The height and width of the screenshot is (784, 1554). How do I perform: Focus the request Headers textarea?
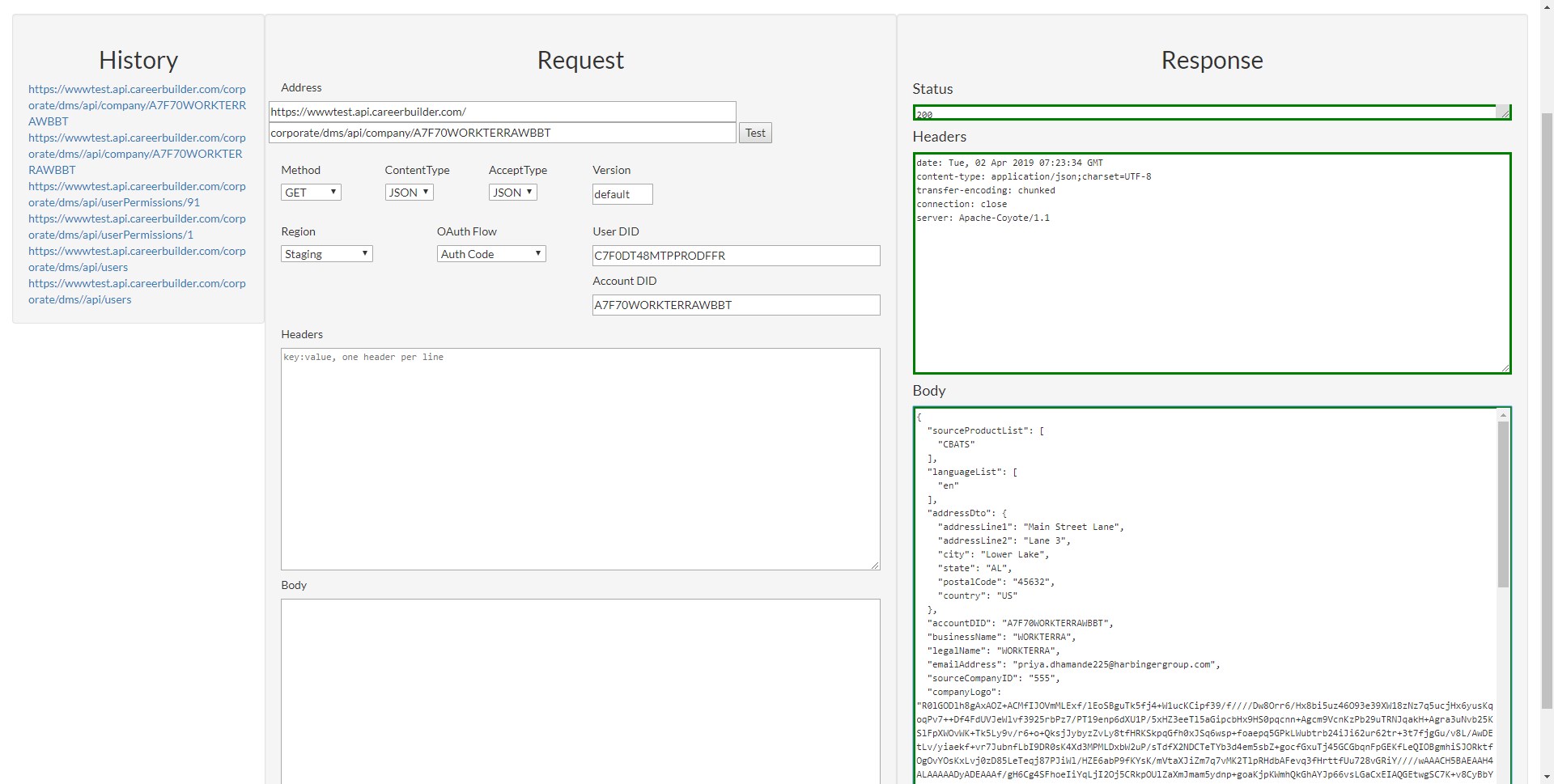click(x=580, y=459)
